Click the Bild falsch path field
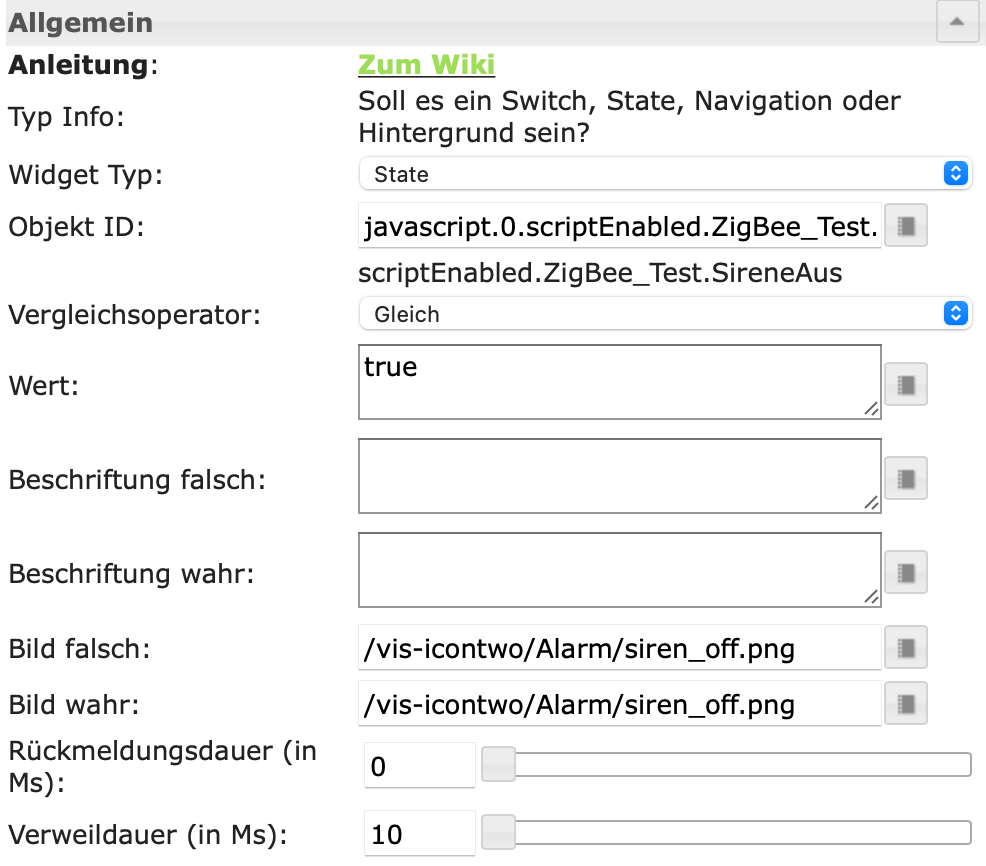The width and height of the screenshot is (986, 866). pos(619,648)
